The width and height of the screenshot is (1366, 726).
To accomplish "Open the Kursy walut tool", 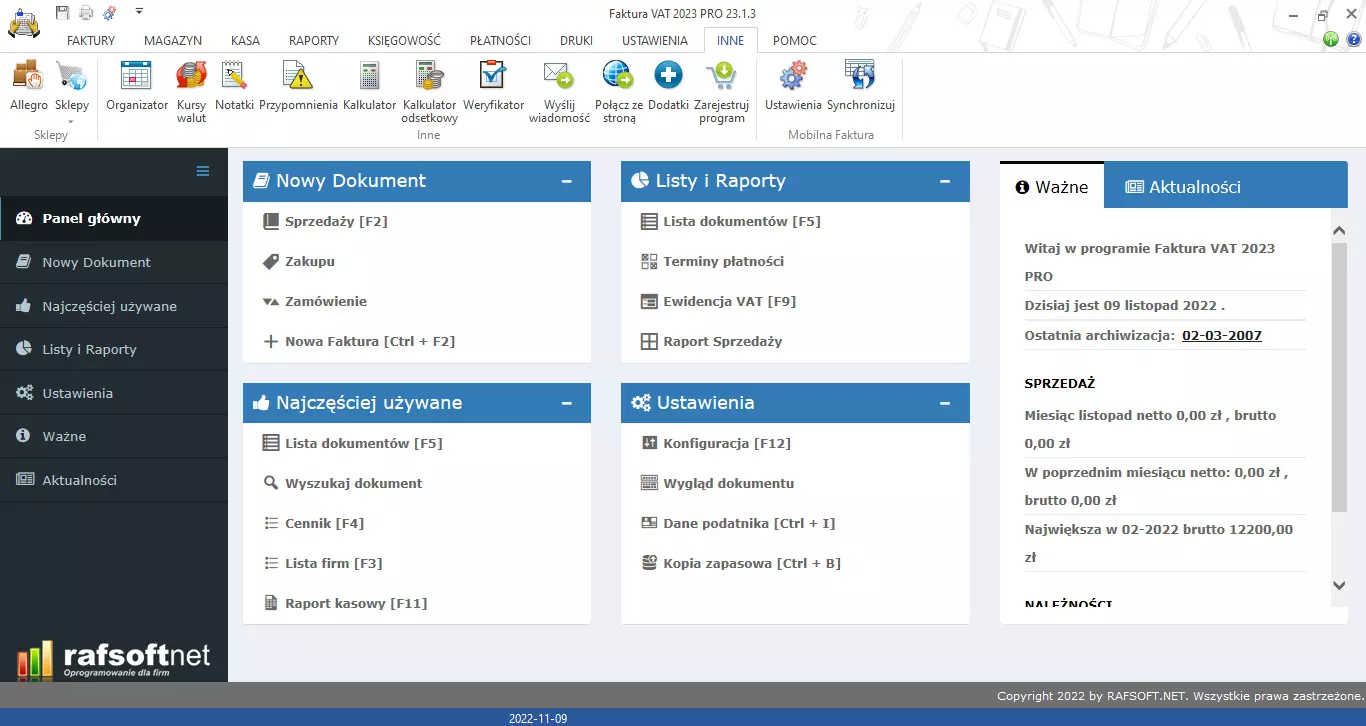I will (x=191, y=90).
